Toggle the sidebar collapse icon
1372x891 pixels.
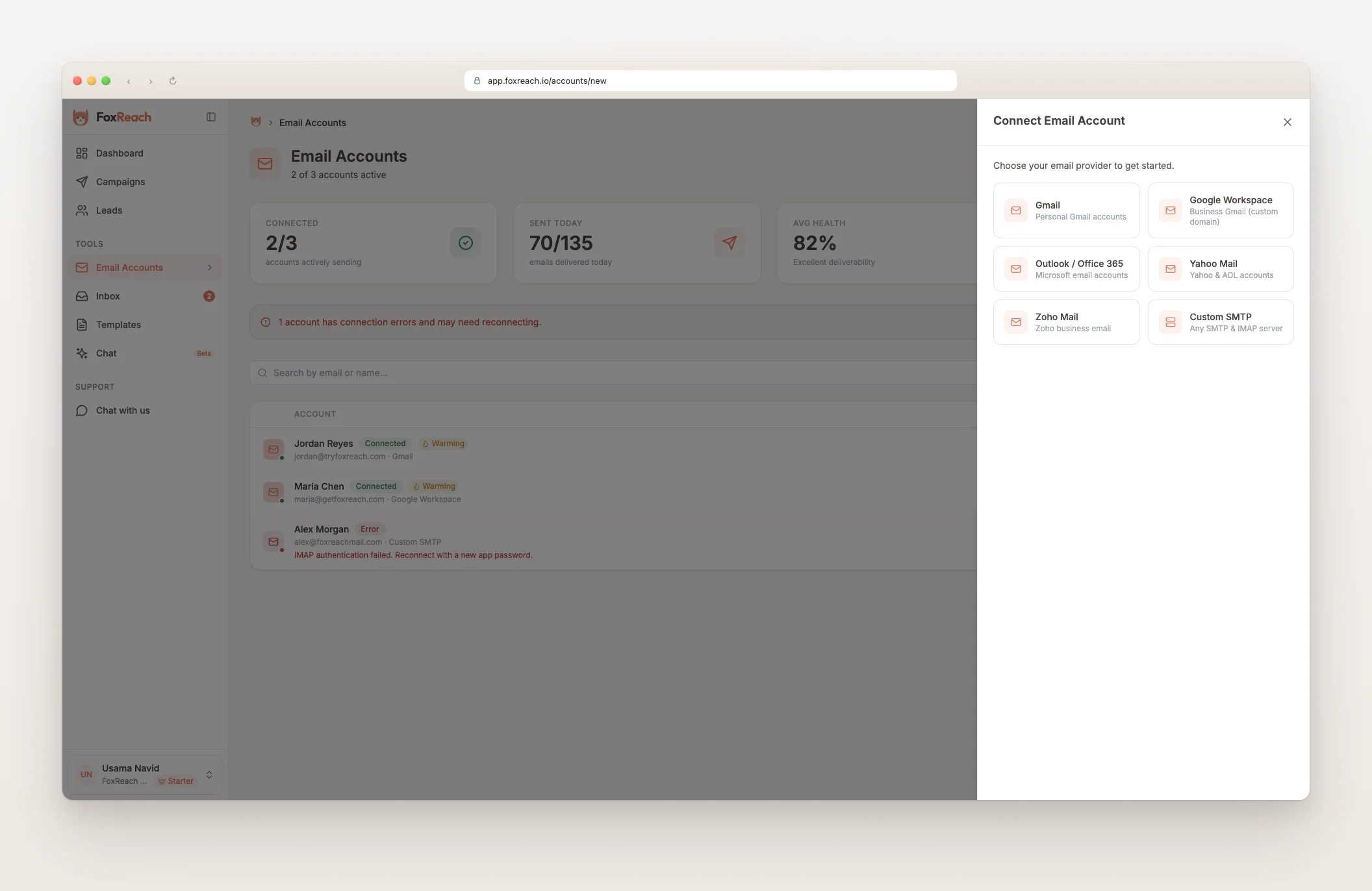211,117
